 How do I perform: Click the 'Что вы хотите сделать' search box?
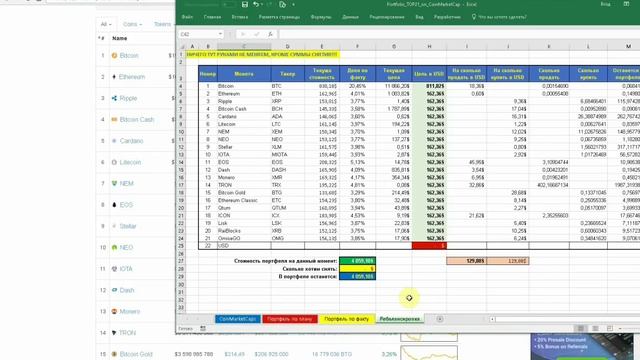499,17
